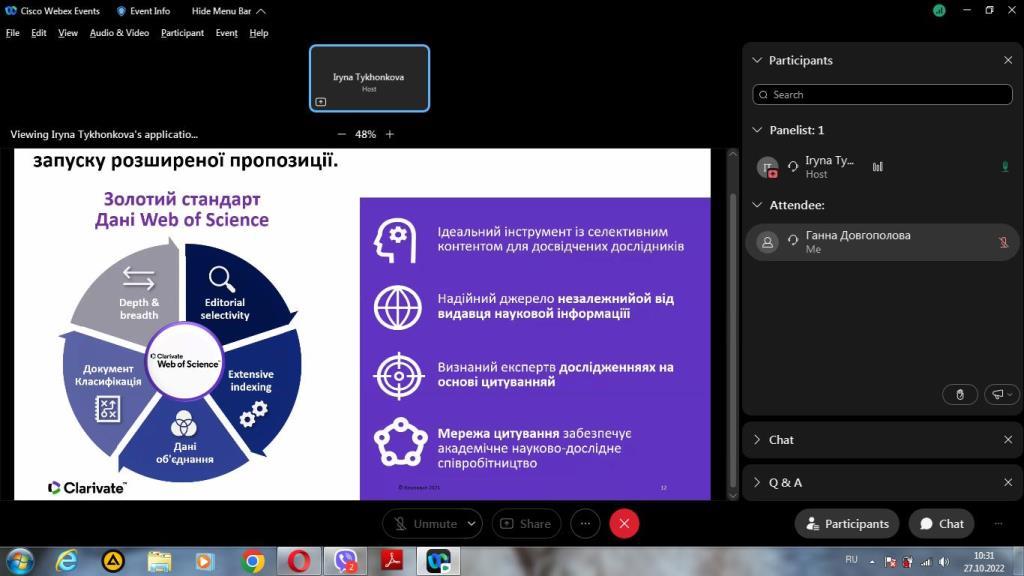Zoom in with the plus button

(x=390, y=134)
